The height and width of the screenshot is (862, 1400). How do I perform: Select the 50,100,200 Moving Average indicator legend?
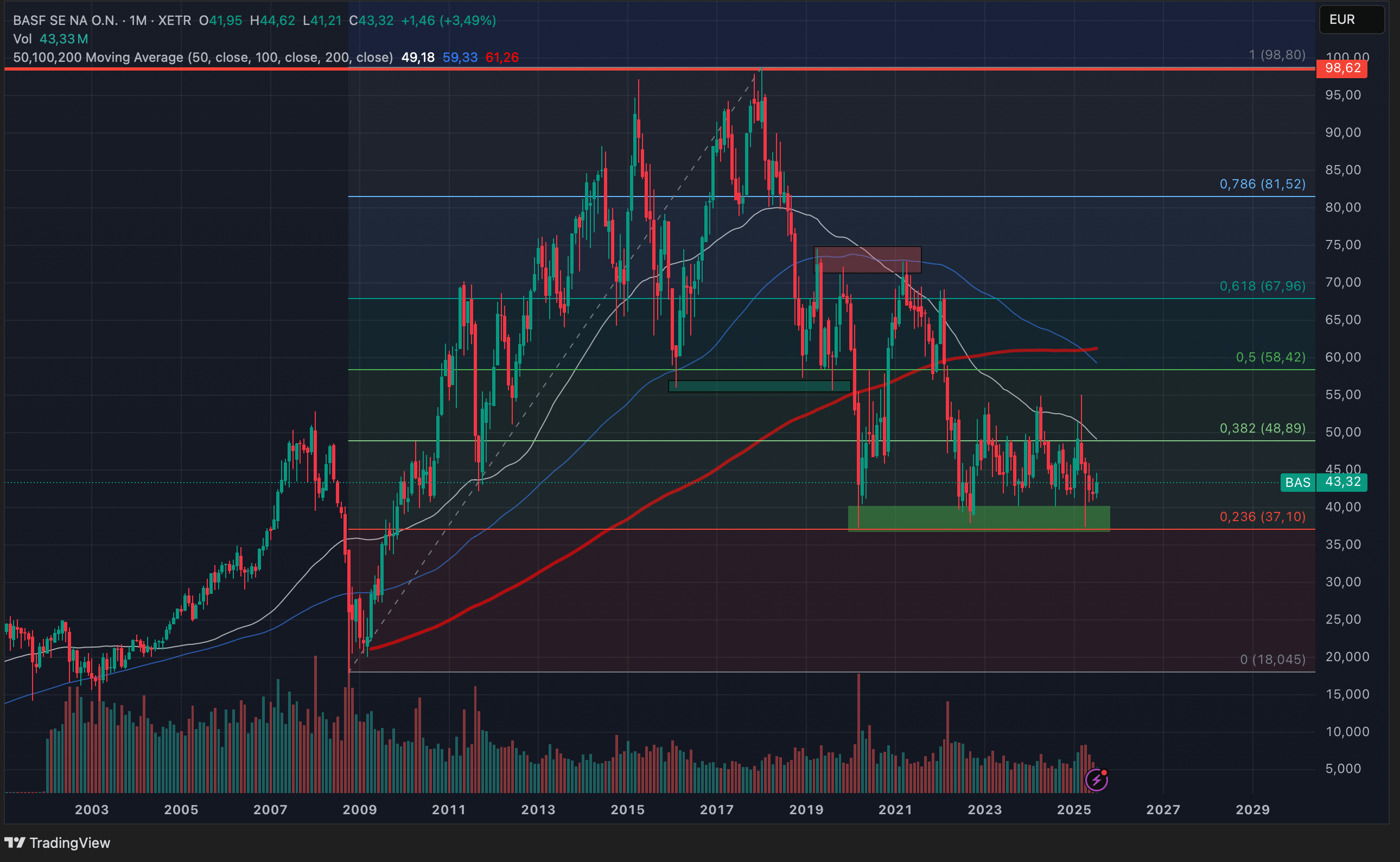point(203,58)
